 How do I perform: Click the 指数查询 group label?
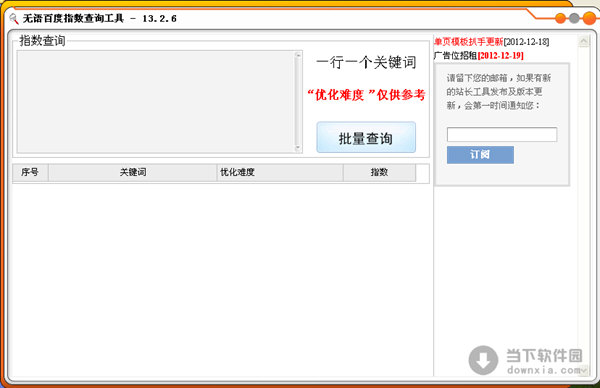42,41
